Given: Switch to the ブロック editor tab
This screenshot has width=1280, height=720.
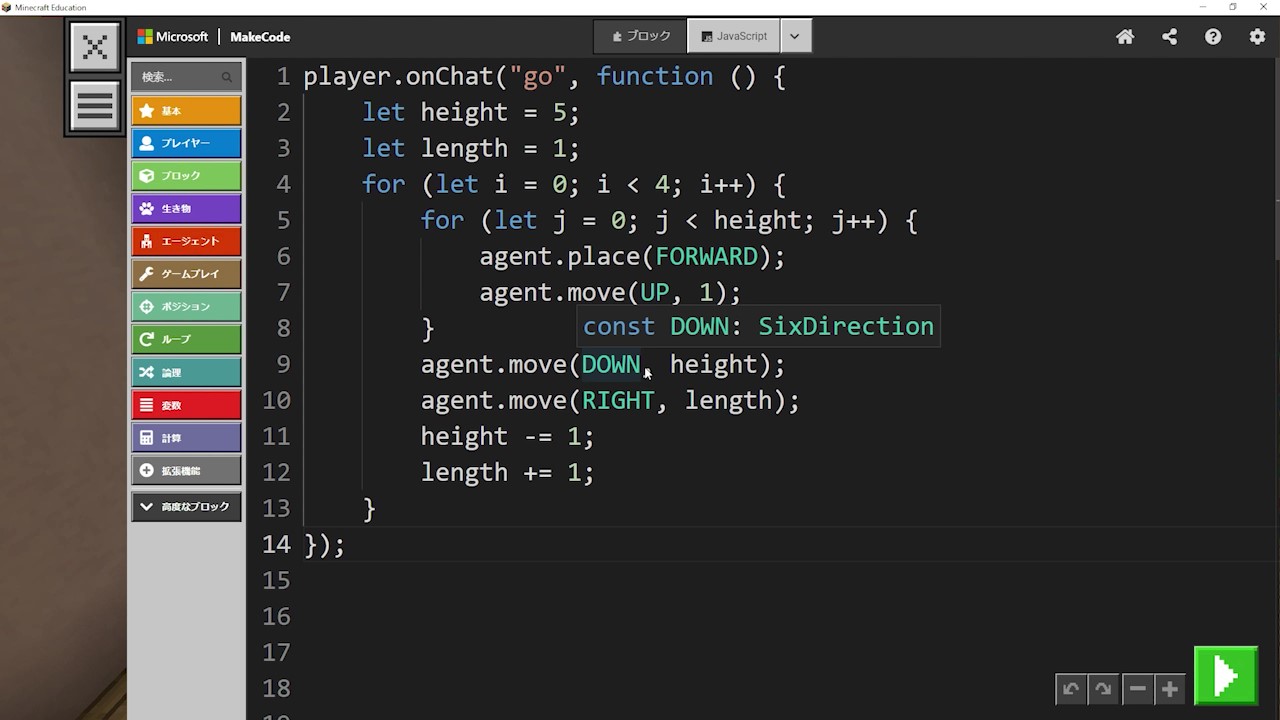Looking at the screenshot, I should pos(641,36).
